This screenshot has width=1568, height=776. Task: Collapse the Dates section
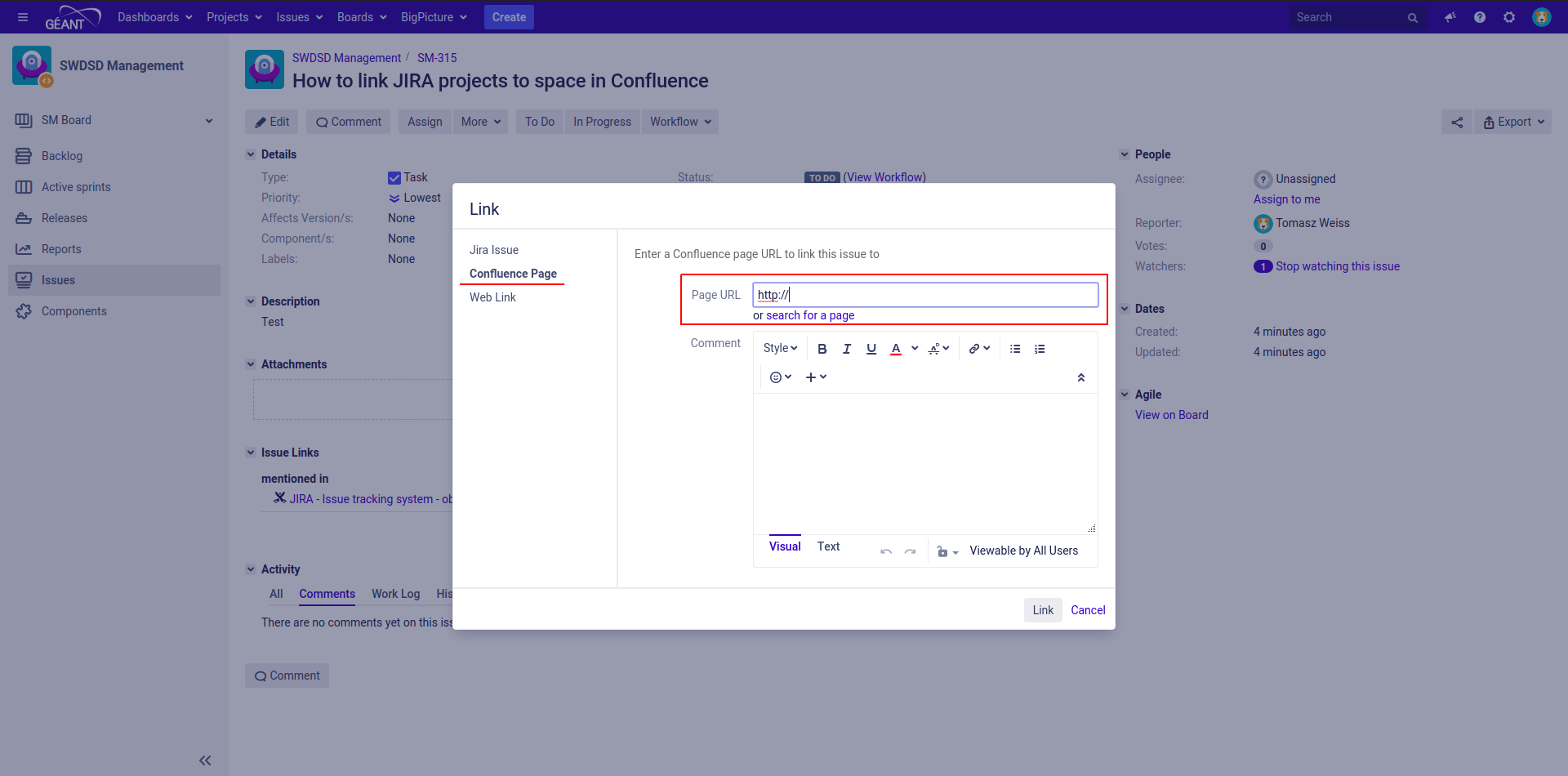tap(1125, 309)
